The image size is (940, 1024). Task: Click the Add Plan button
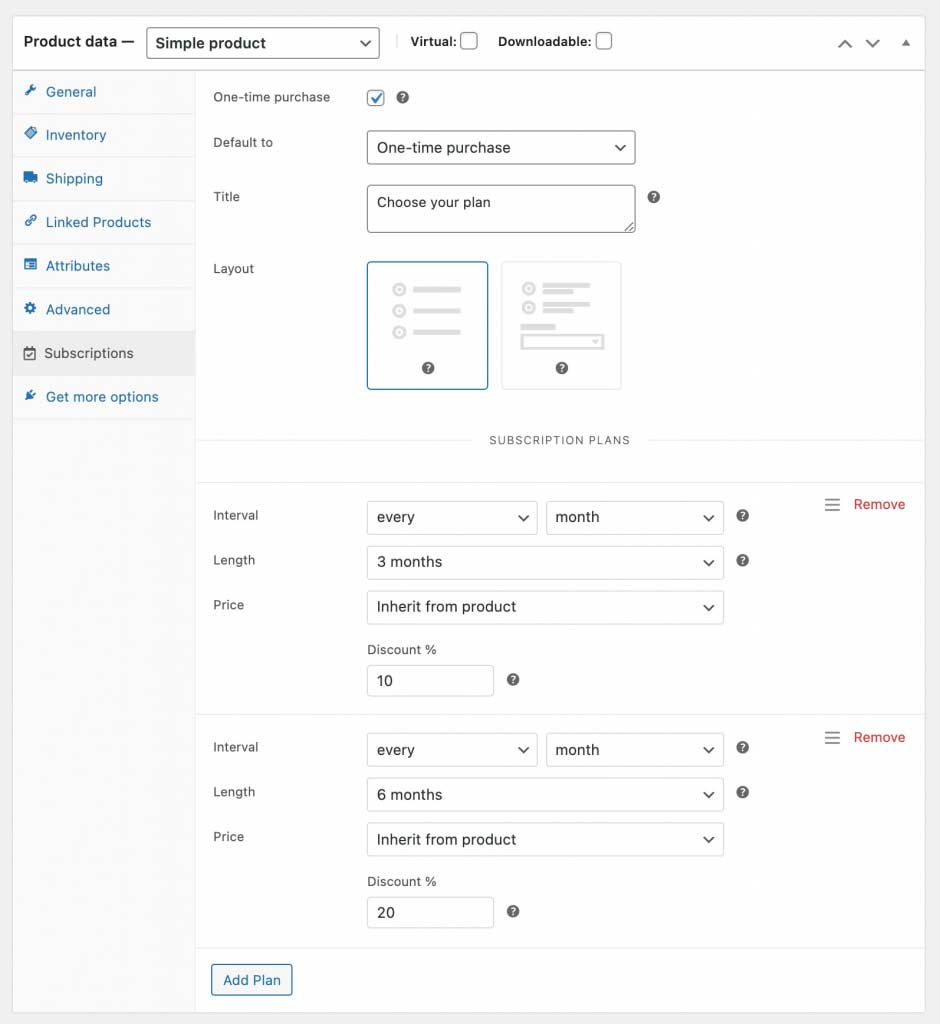(x=251, y=980)
